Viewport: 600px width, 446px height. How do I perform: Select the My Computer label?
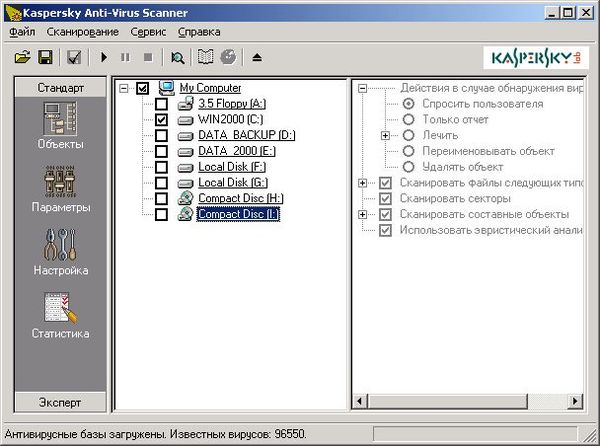[x=210, y=88]
